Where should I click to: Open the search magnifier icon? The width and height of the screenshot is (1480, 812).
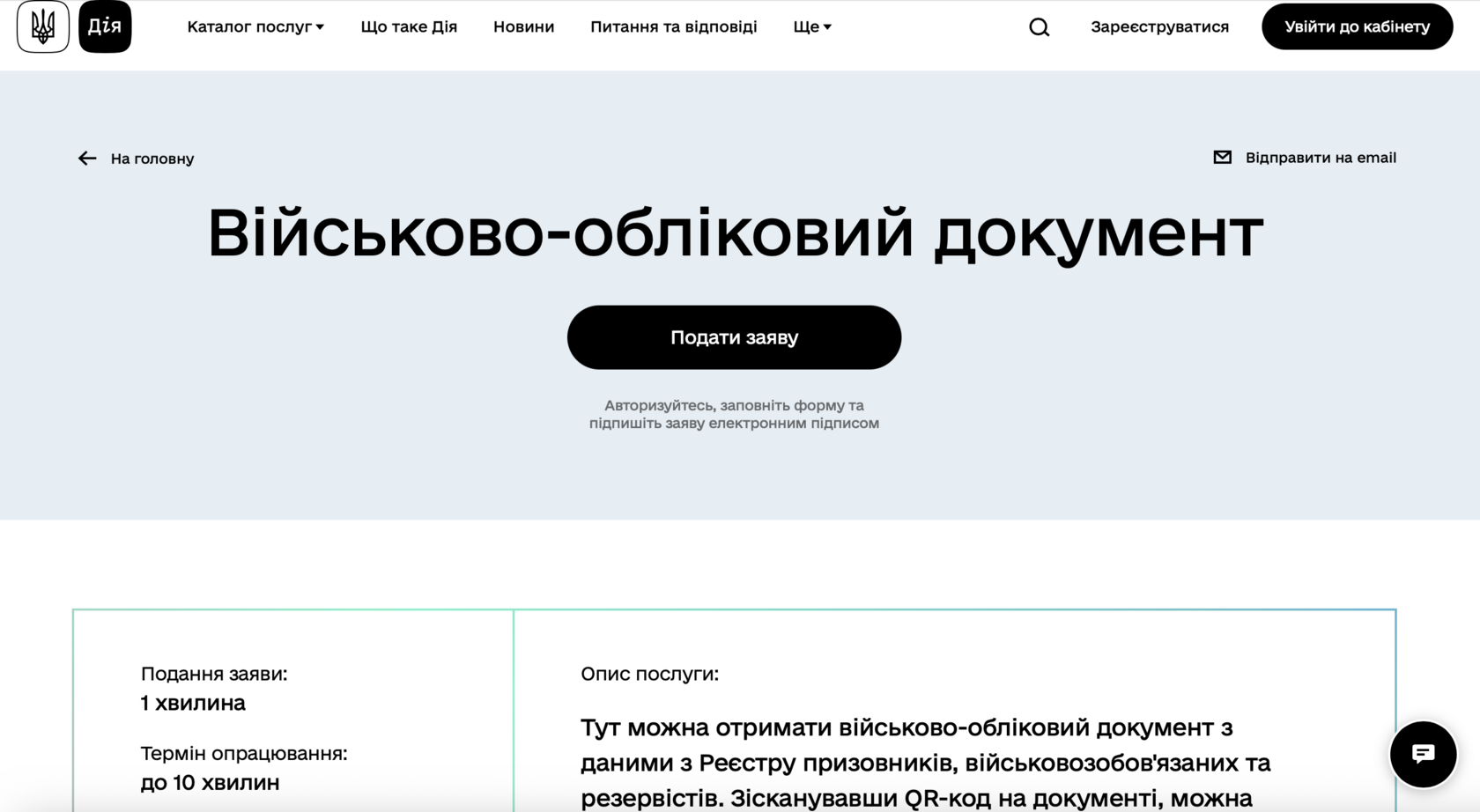tap(1040, 27)
